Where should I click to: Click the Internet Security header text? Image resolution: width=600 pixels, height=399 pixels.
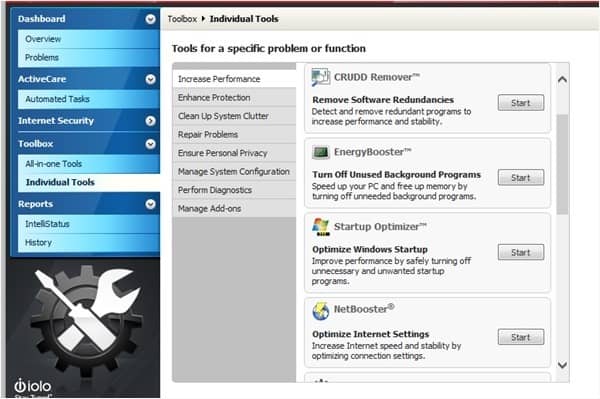tap(56, 121)
